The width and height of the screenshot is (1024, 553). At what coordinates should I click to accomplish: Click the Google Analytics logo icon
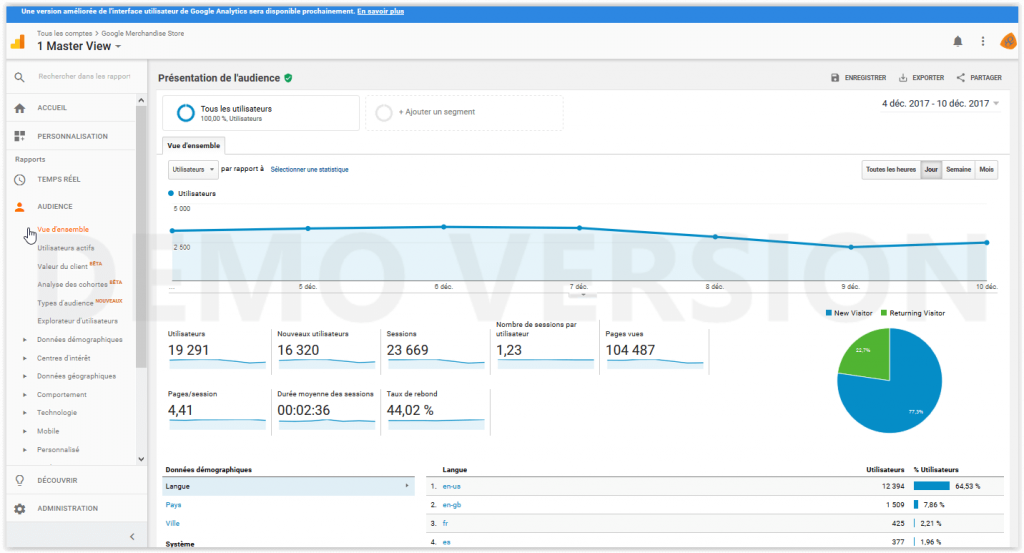tap(18, 41)
